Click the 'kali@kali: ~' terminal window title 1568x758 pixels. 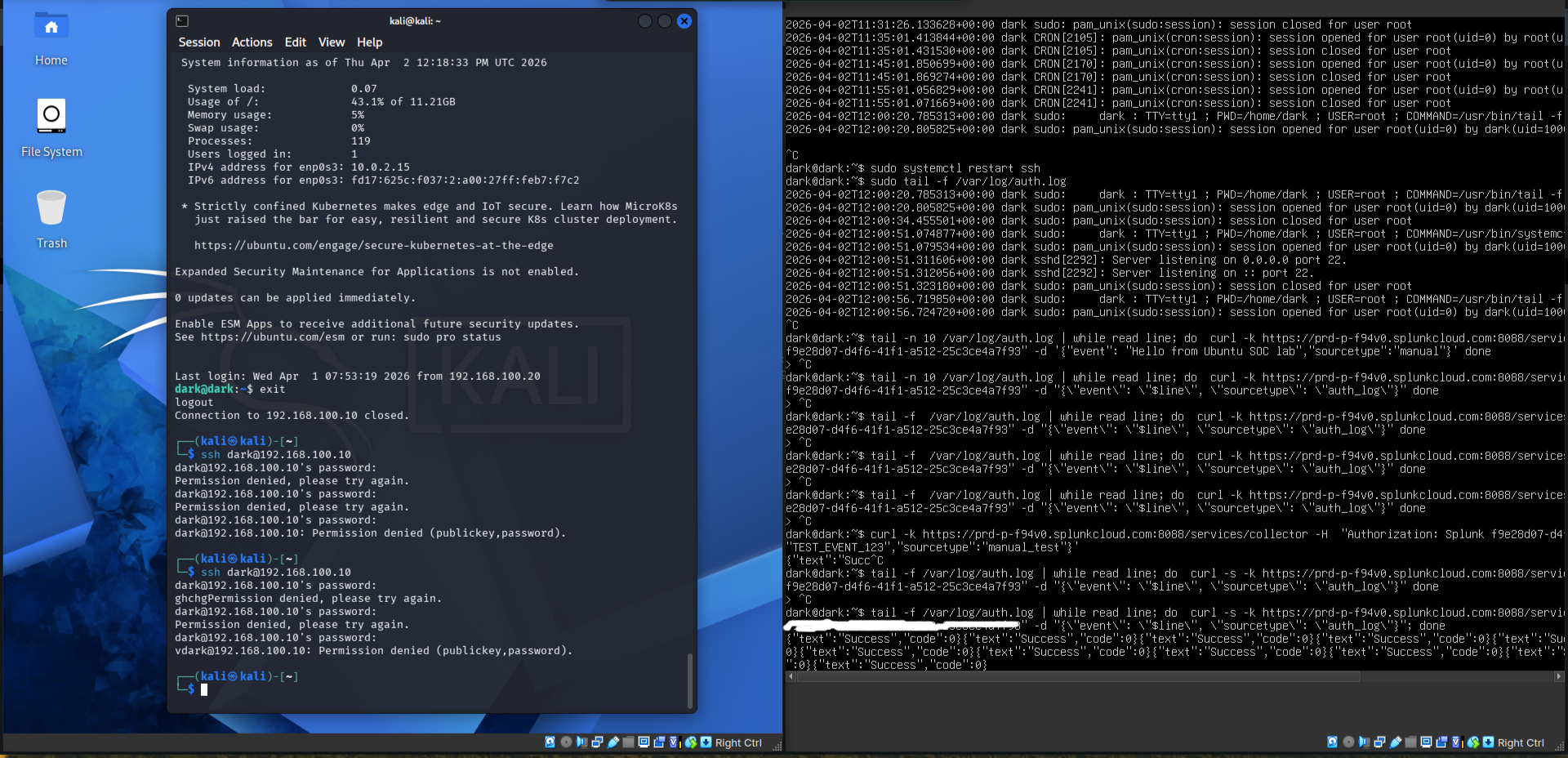coord(415,21)
